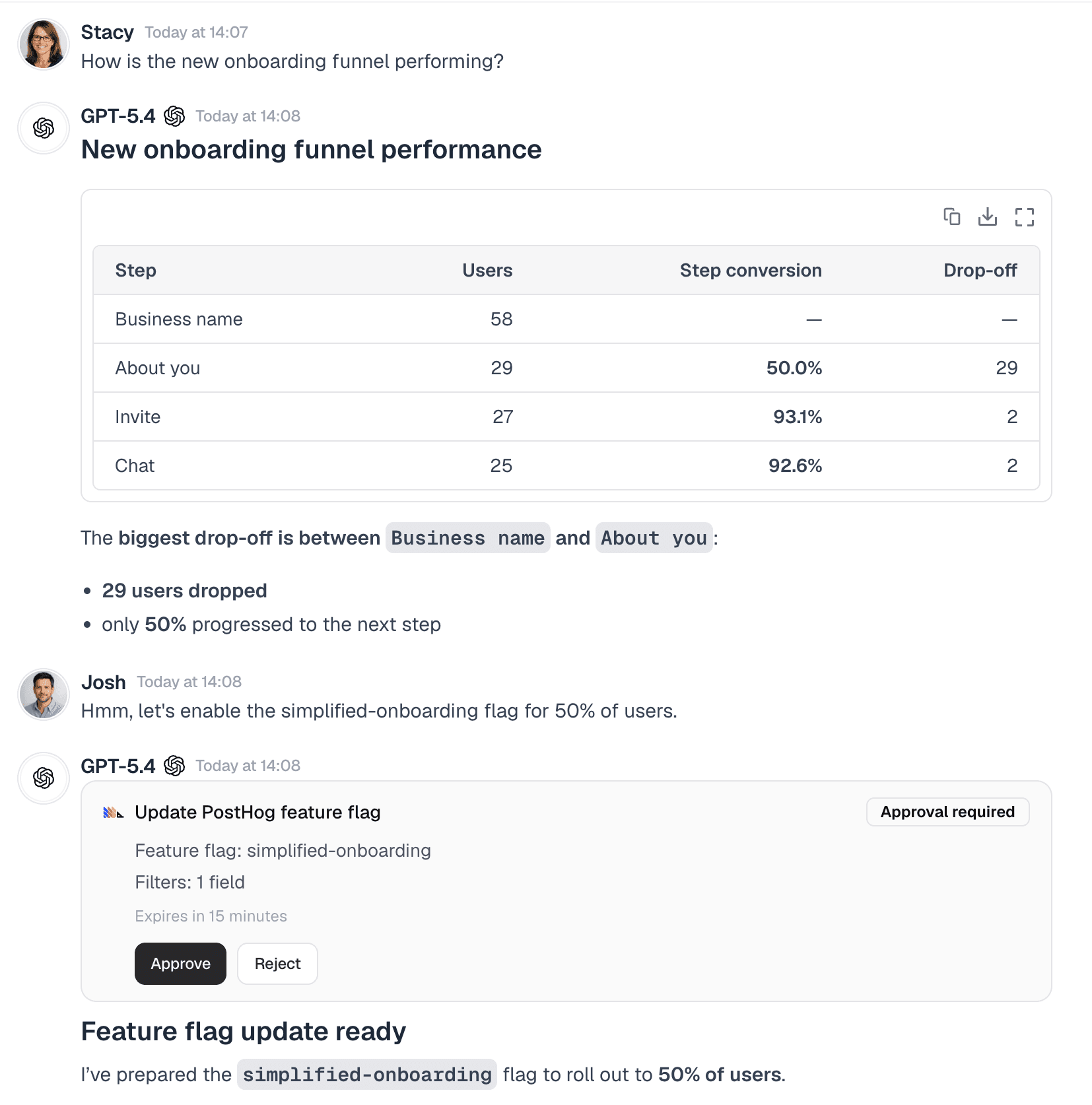This screenshot has height=1105, width=1092.
Task: Click the Today at 14:07 timestamp
Action: tap(195, 32)
